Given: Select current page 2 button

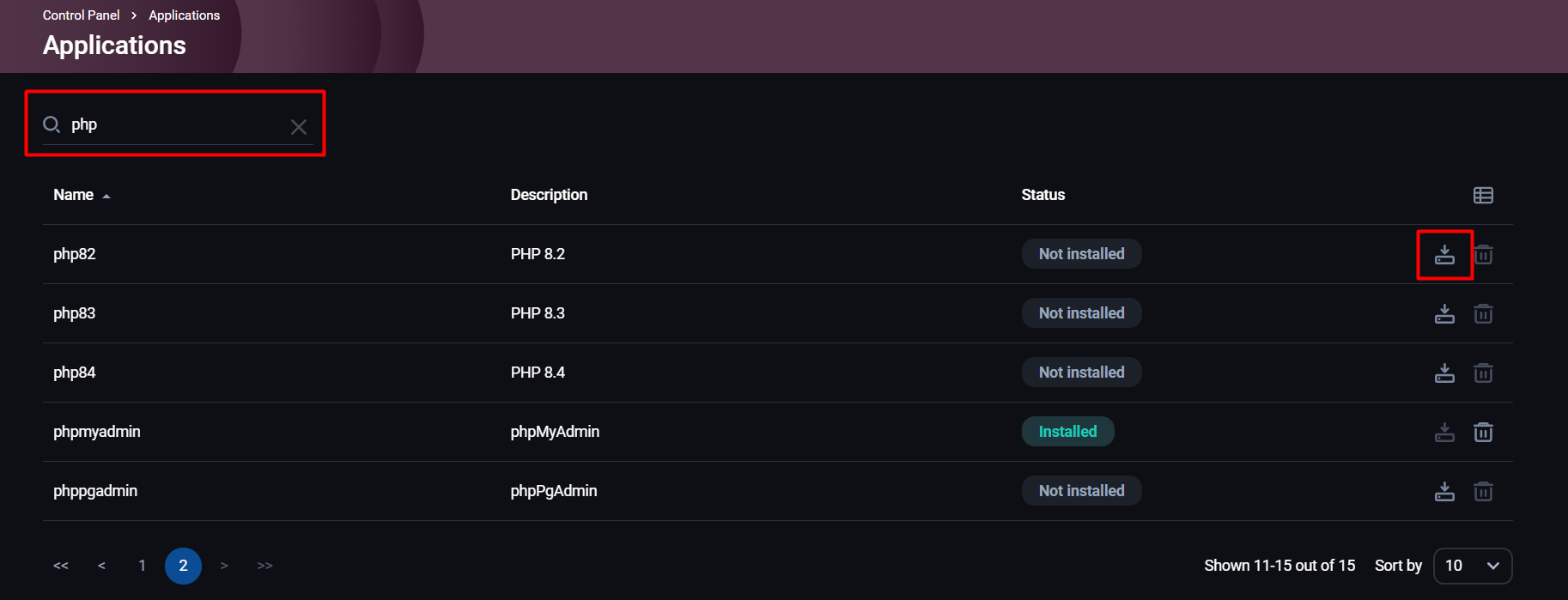Looking at the screenshot, I should tap(183, 566).
